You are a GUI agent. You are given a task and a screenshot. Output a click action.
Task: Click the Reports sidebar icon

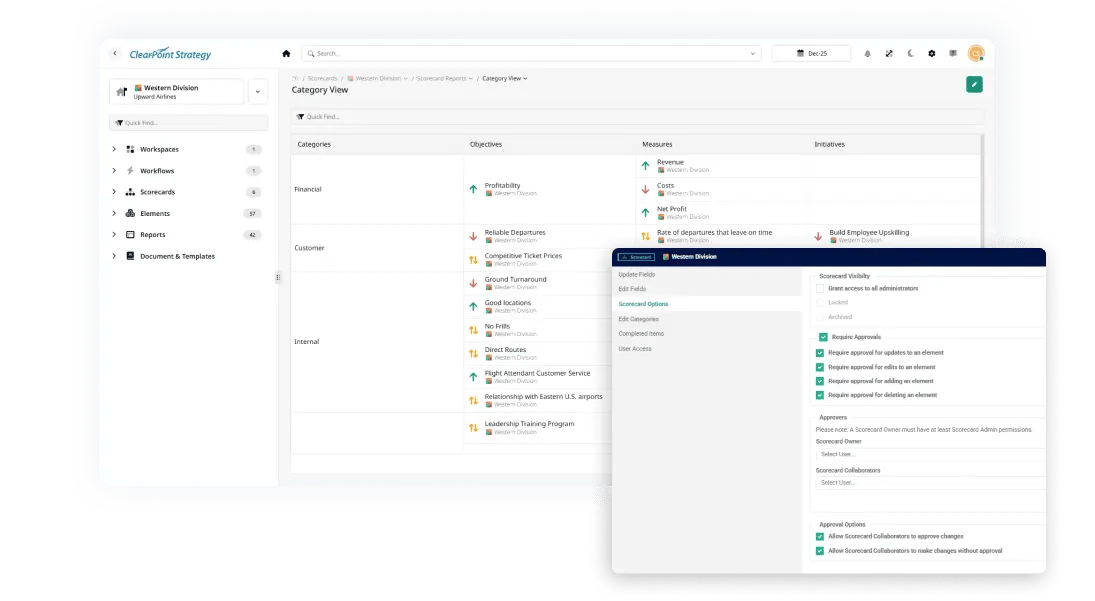130,235
